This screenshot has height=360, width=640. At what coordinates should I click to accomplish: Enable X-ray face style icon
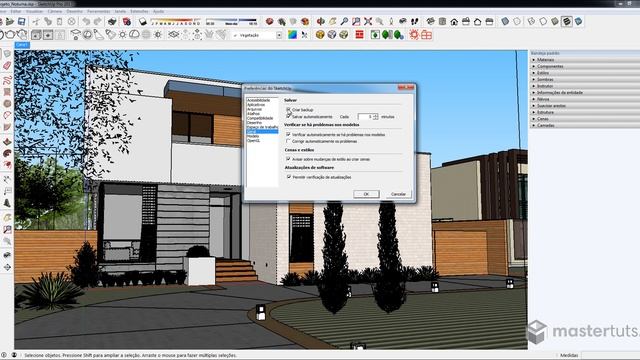click(x=505, y=21)
